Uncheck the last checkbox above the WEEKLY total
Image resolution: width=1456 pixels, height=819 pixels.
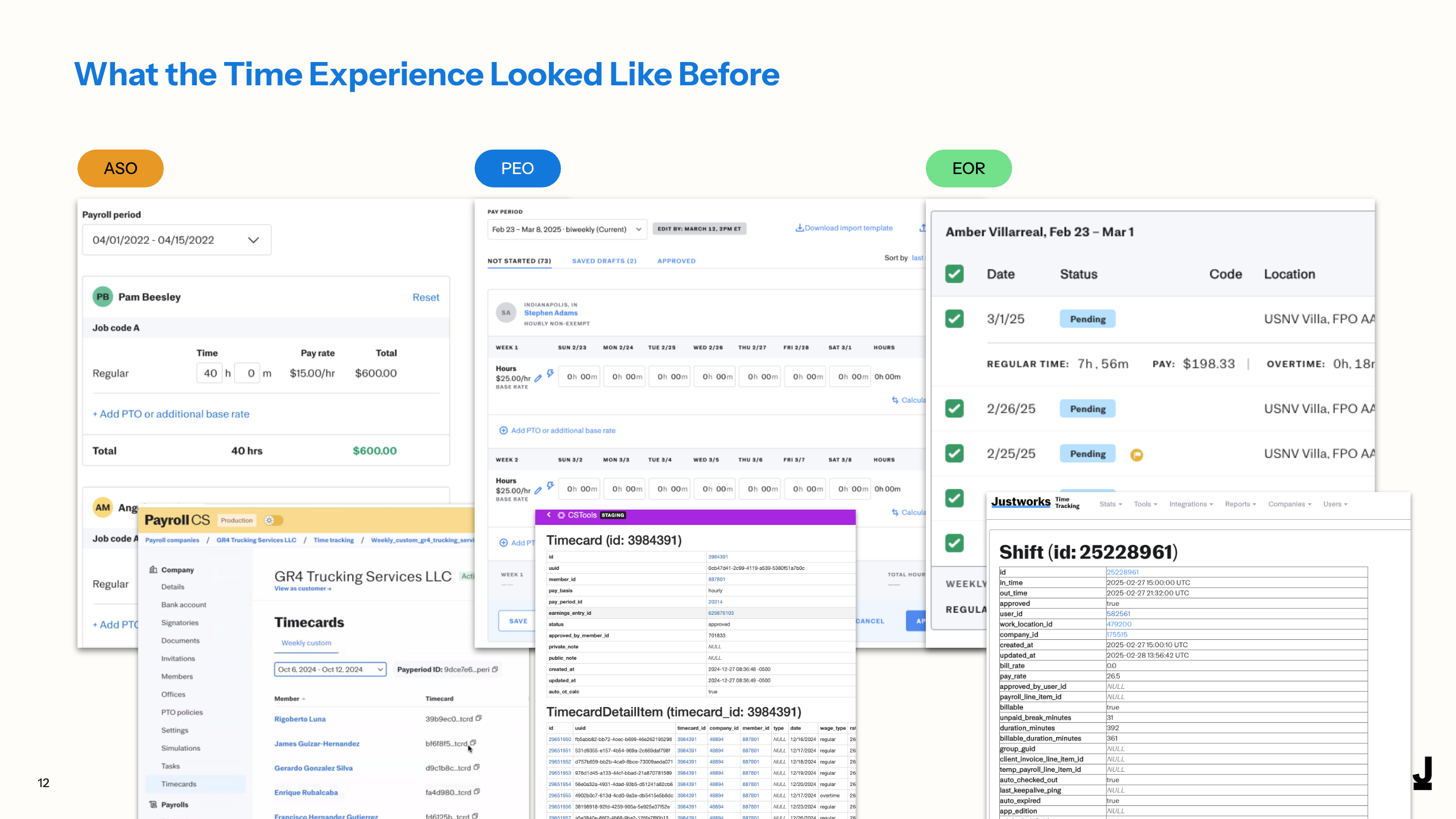pyautogui.click(x=954, y=543)
